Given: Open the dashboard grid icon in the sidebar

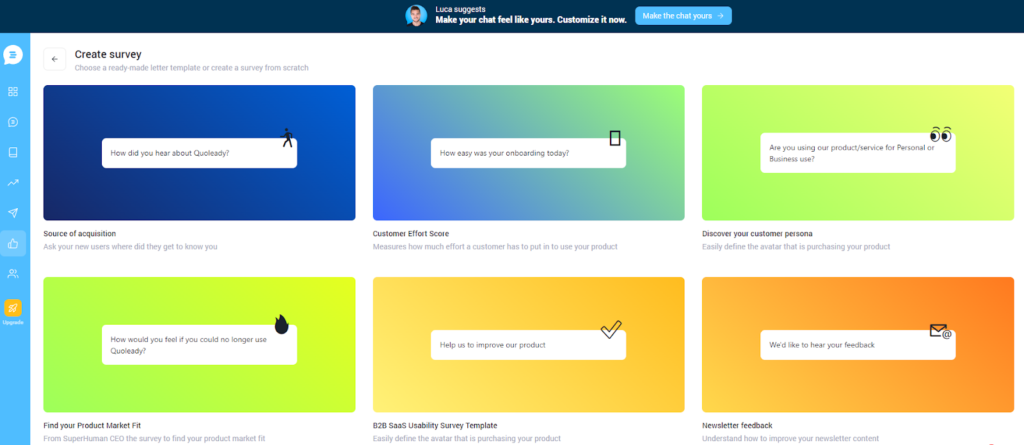Looking at the screenshot, I should click(x=13, y=91).
